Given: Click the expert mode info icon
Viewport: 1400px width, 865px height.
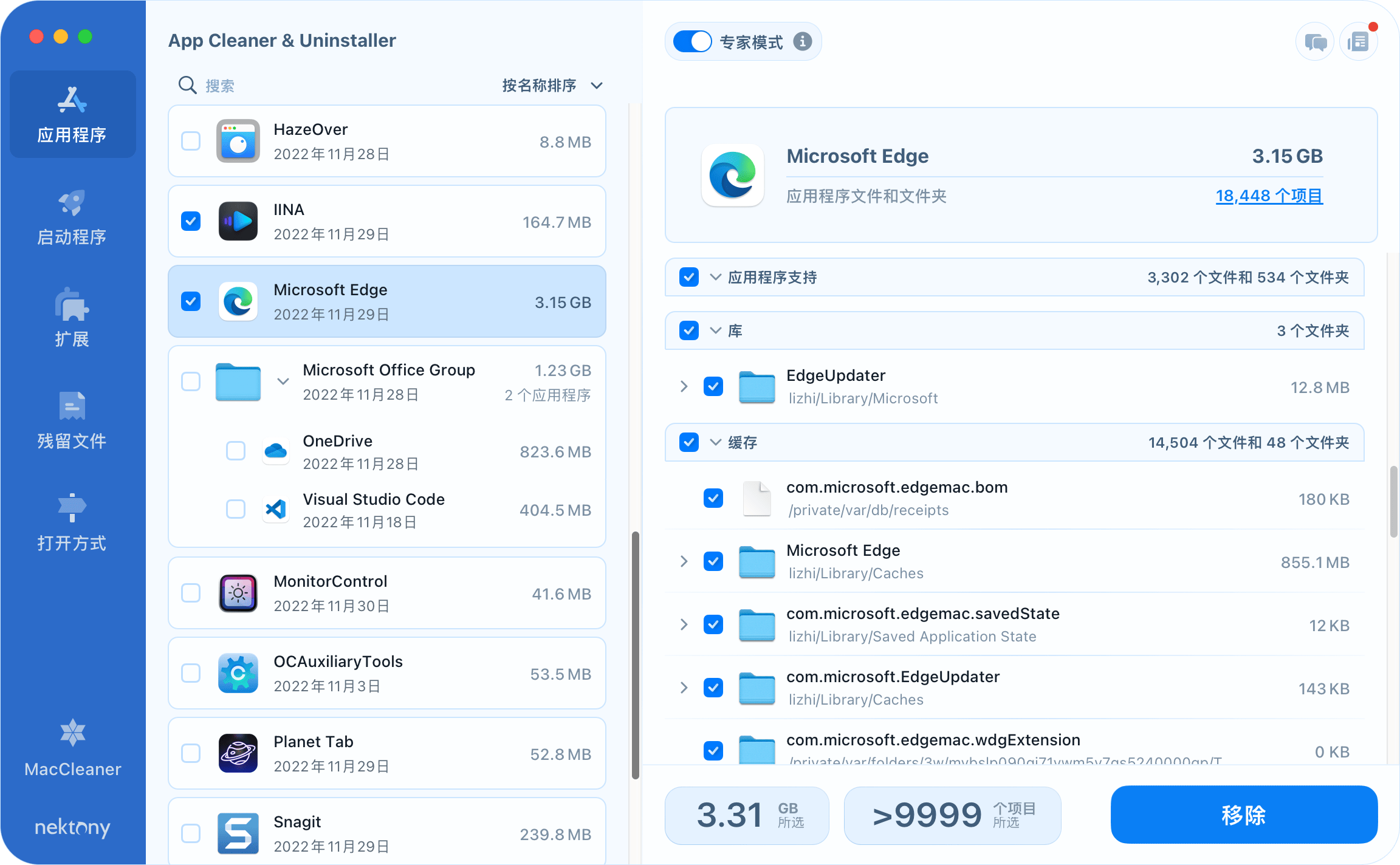Looking at the screenshot, I should click(803, 42).
